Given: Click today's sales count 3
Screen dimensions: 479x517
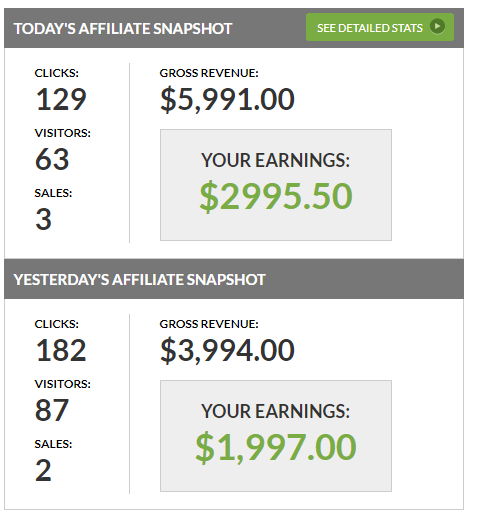Looking at the screenshot, I should pos(43,219).
